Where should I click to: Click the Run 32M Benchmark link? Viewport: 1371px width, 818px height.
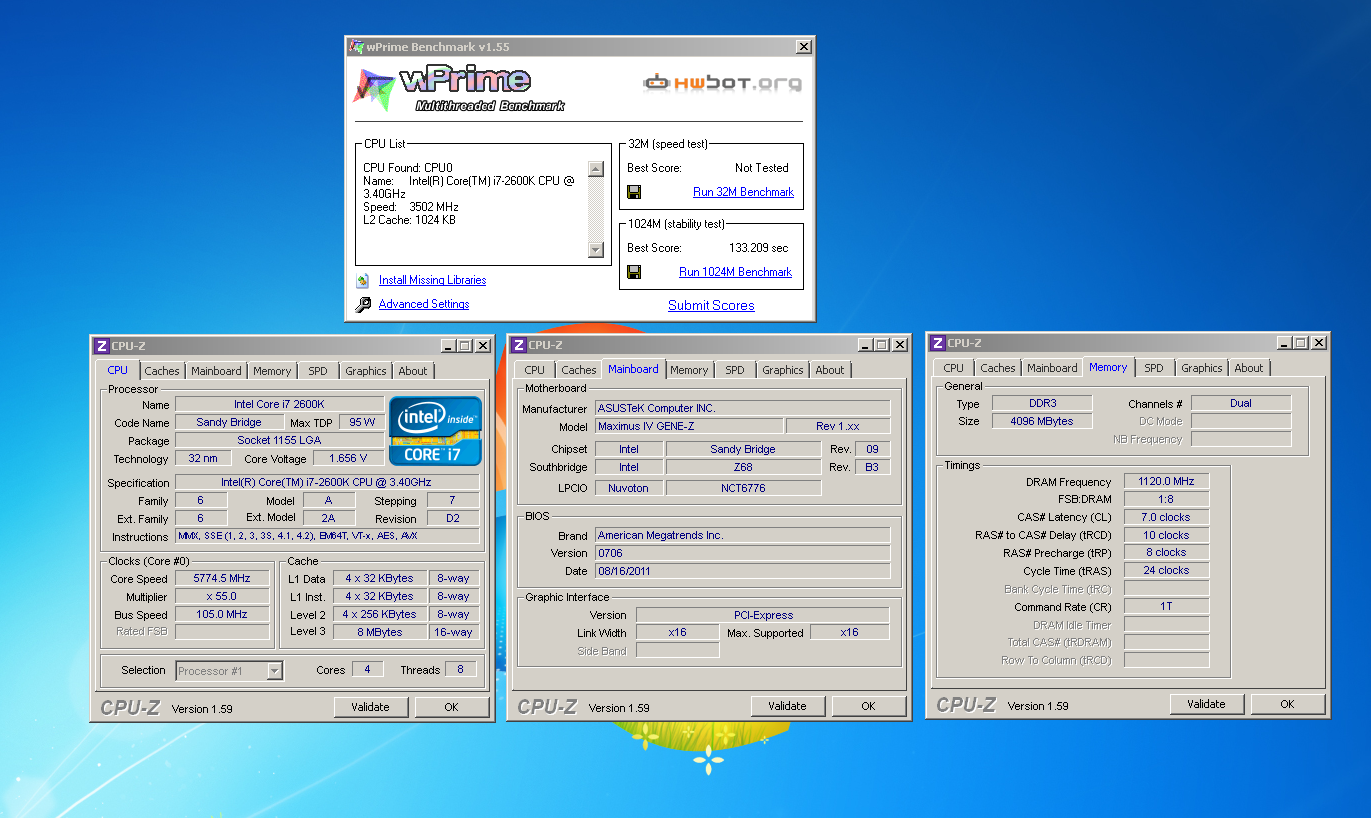point(743,192)
